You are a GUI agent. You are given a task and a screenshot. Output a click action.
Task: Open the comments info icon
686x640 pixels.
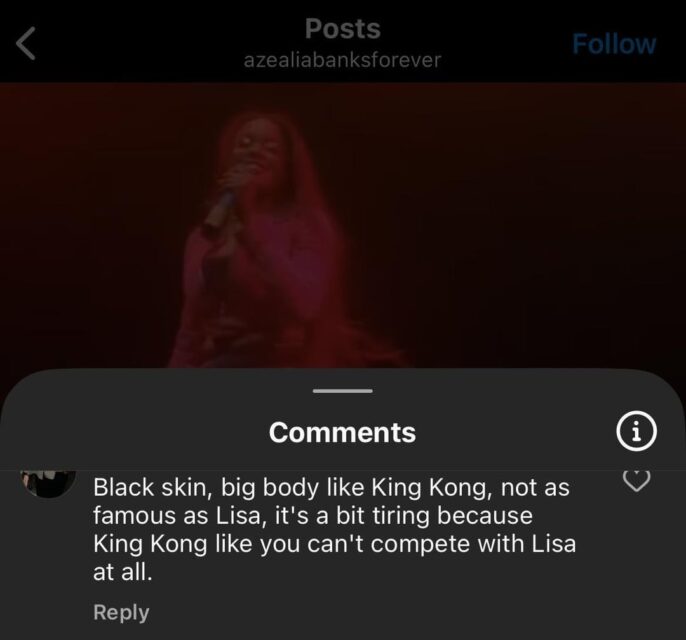(x=636, y=431)
